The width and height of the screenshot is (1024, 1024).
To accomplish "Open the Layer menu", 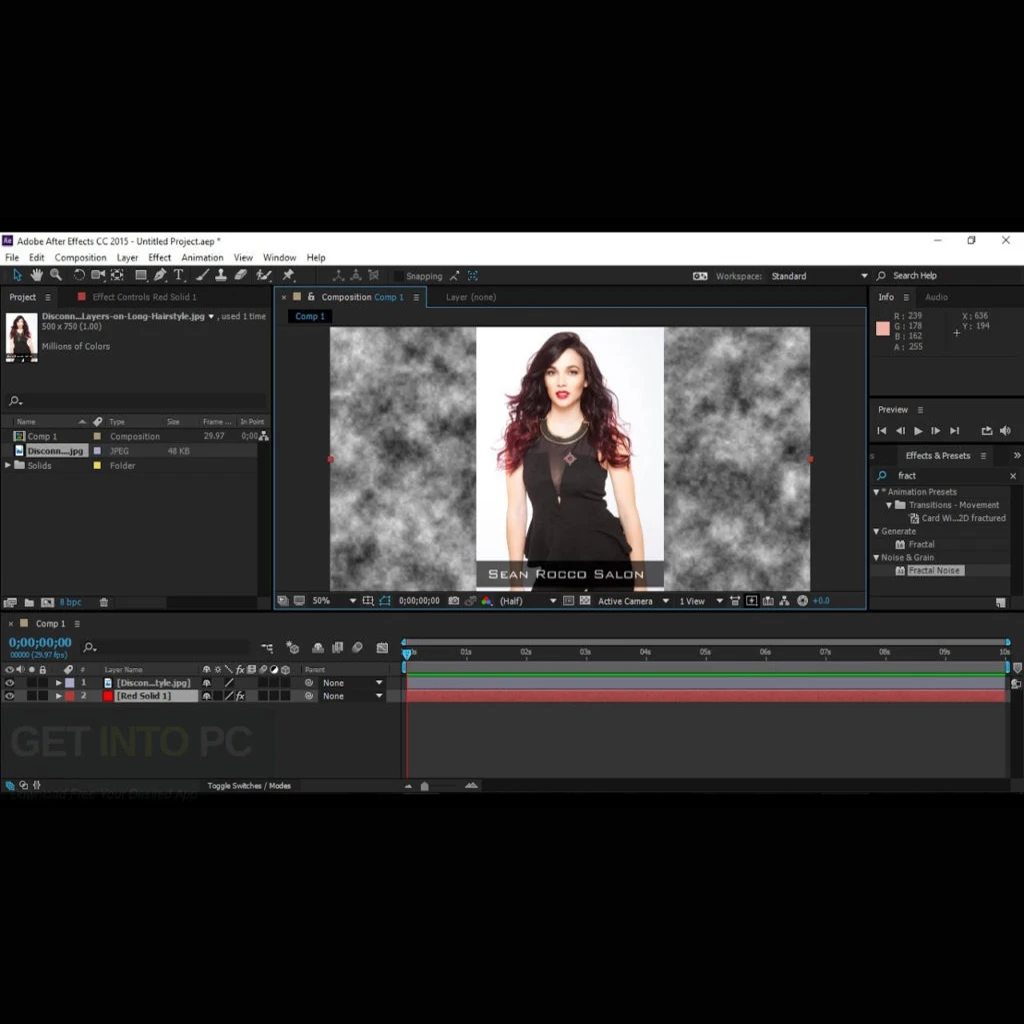I will pos(127,257).
